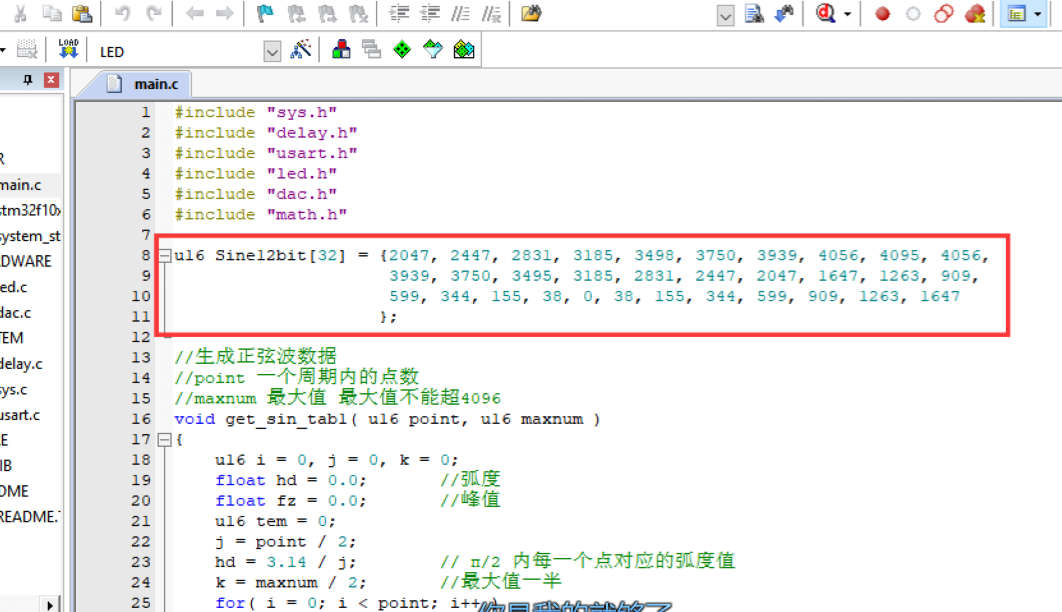This screenshot has height=612, width=1062.
Task: Open the Pack Installer icon
Action: pos(464,49)
